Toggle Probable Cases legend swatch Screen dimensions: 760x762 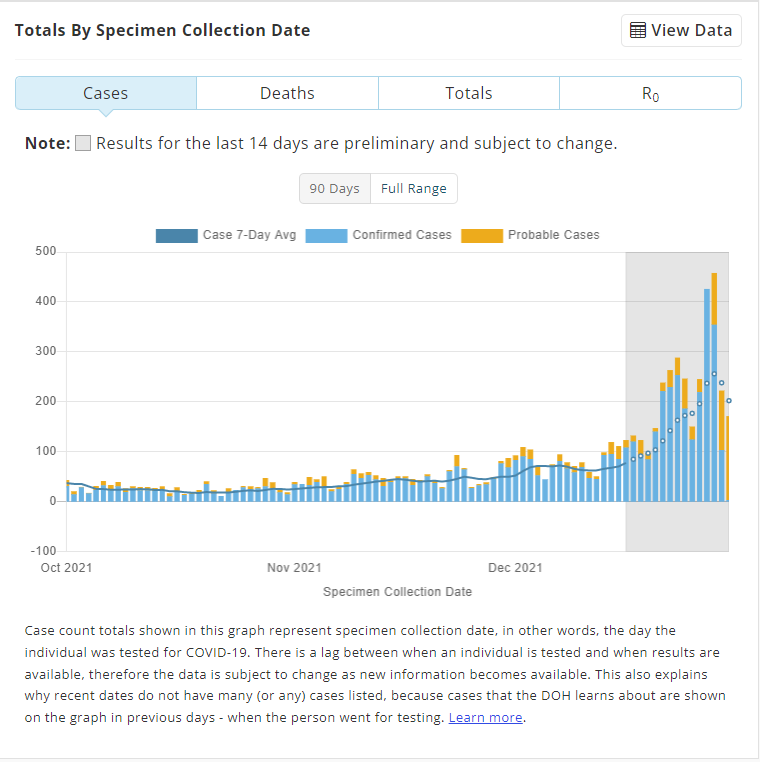pyautogui.click(x=482, y=236)
